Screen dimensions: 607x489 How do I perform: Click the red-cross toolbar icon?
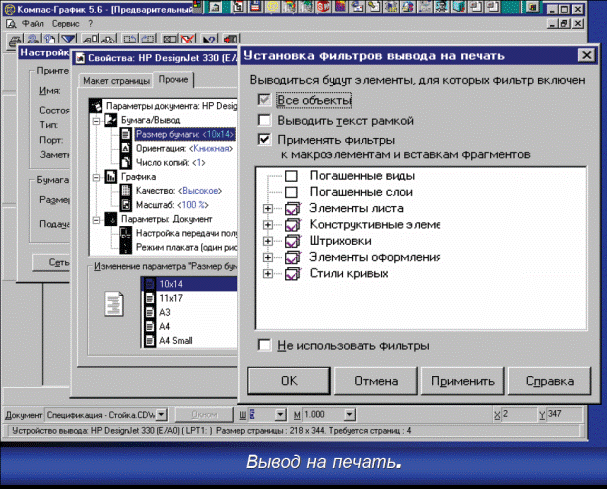tap(188, 39)
